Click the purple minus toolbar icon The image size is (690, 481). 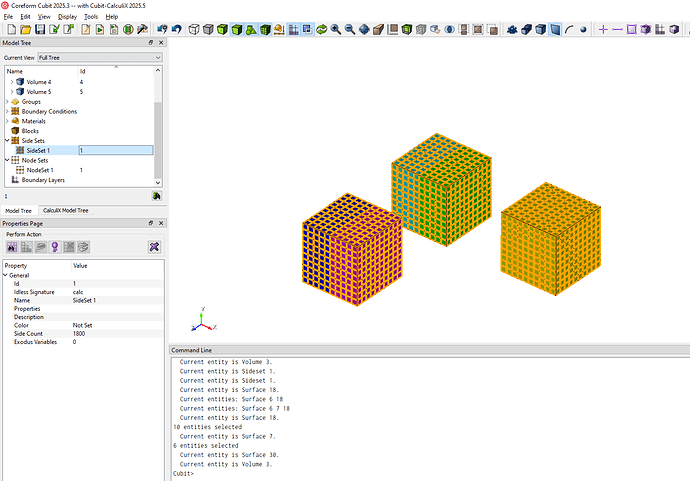pyautogui.click(x=617, y=29)
